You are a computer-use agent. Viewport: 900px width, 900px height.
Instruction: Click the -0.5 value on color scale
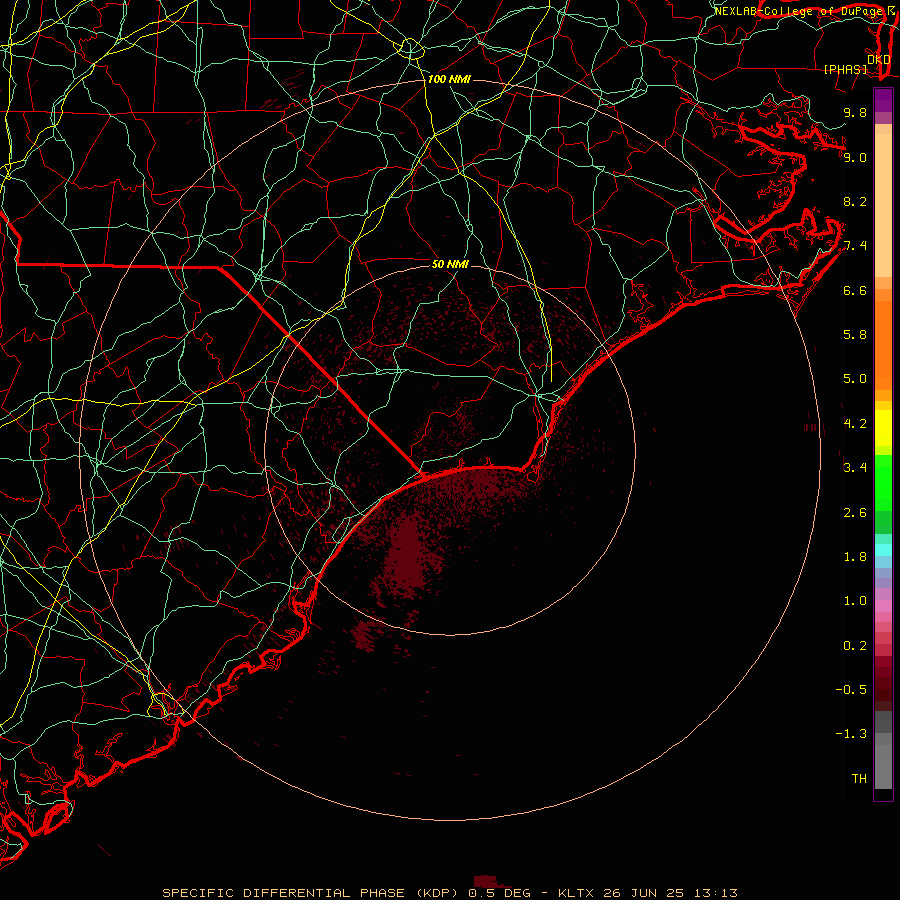[852, 690]
